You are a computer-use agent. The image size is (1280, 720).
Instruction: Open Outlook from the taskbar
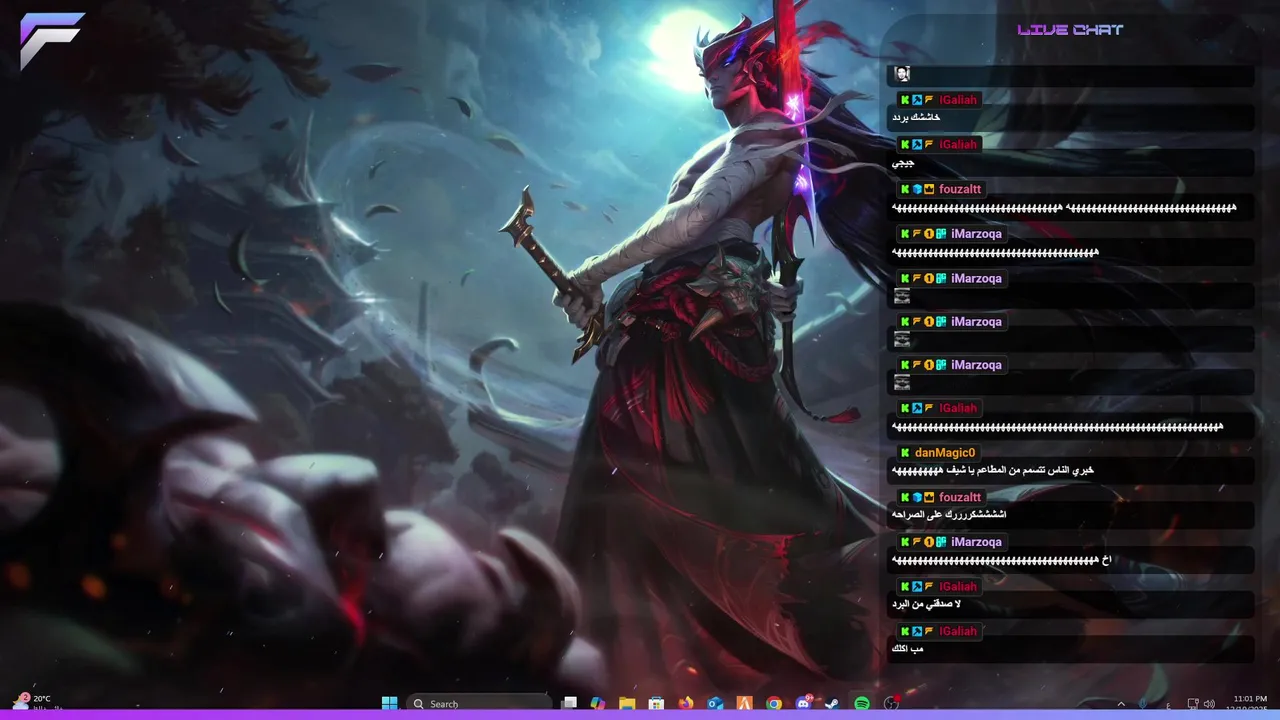click(715, 703)
